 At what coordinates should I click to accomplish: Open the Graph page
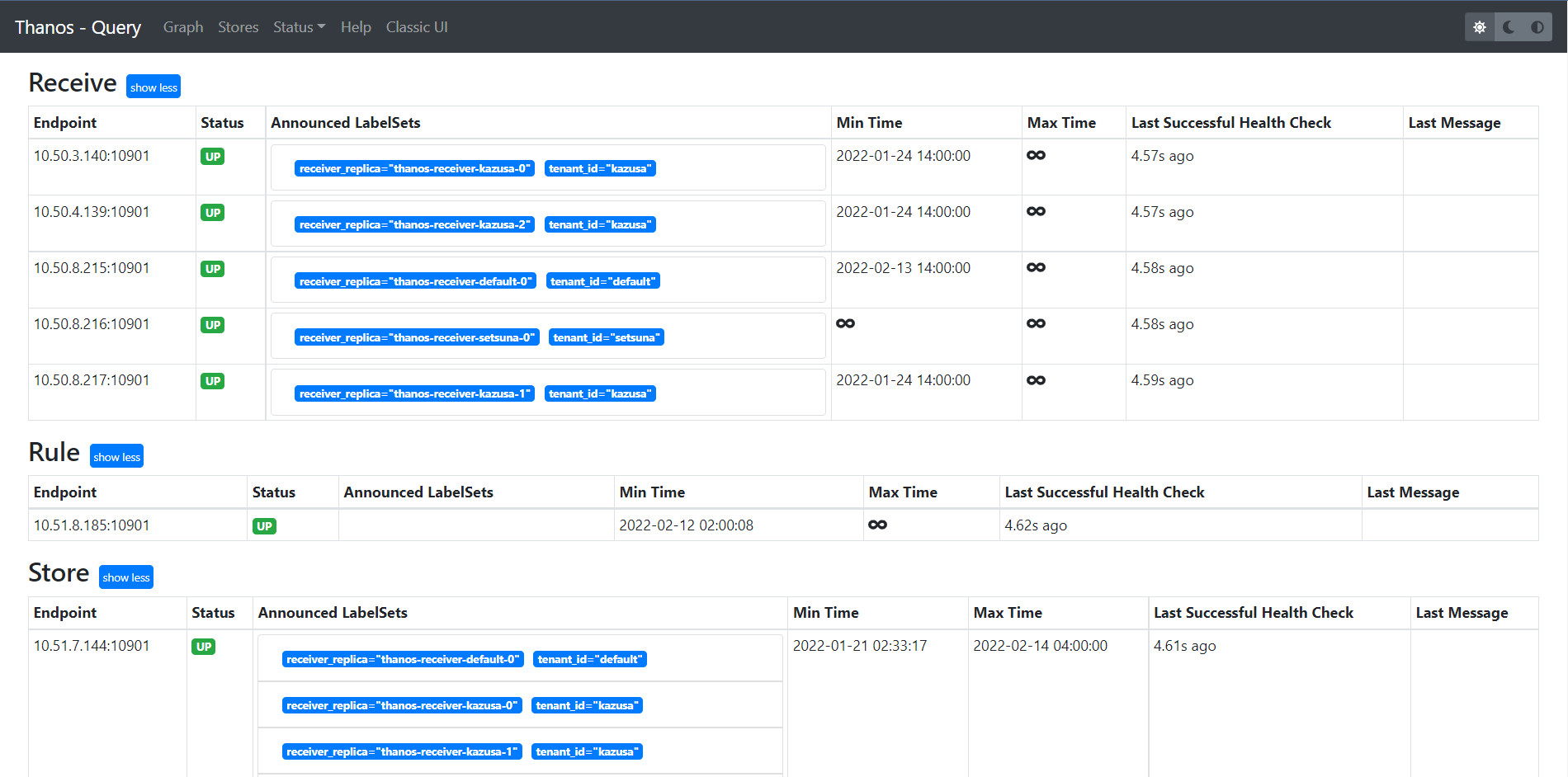(183, 27)
